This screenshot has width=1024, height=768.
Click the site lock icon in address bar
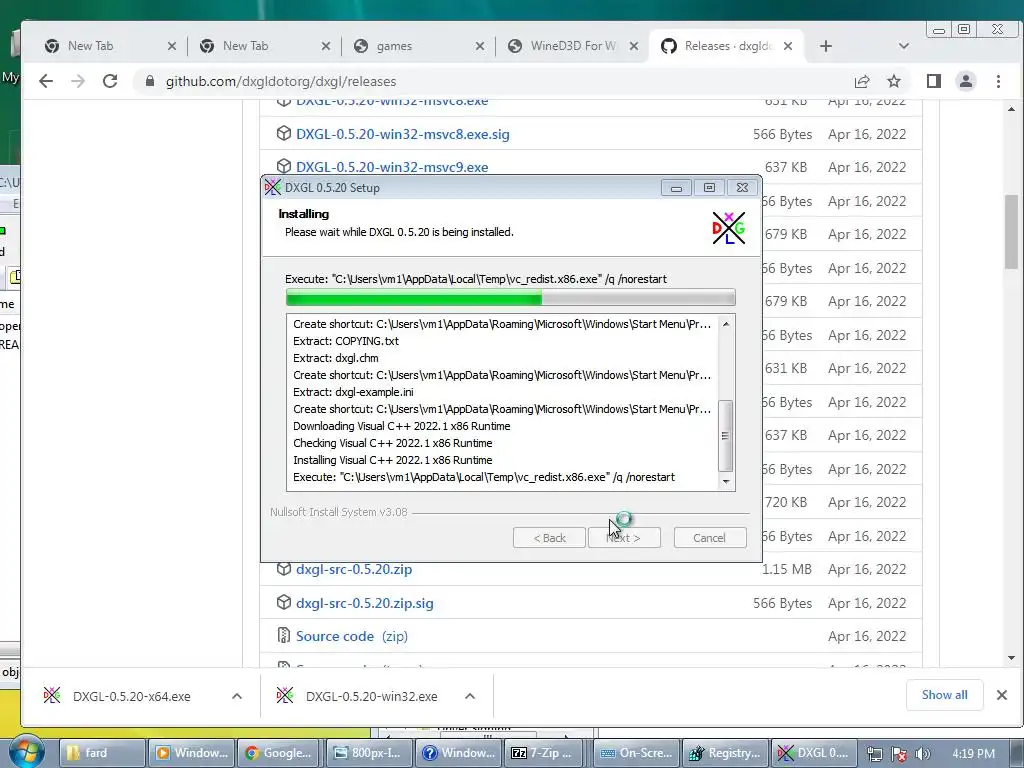(x=150, y=81)
